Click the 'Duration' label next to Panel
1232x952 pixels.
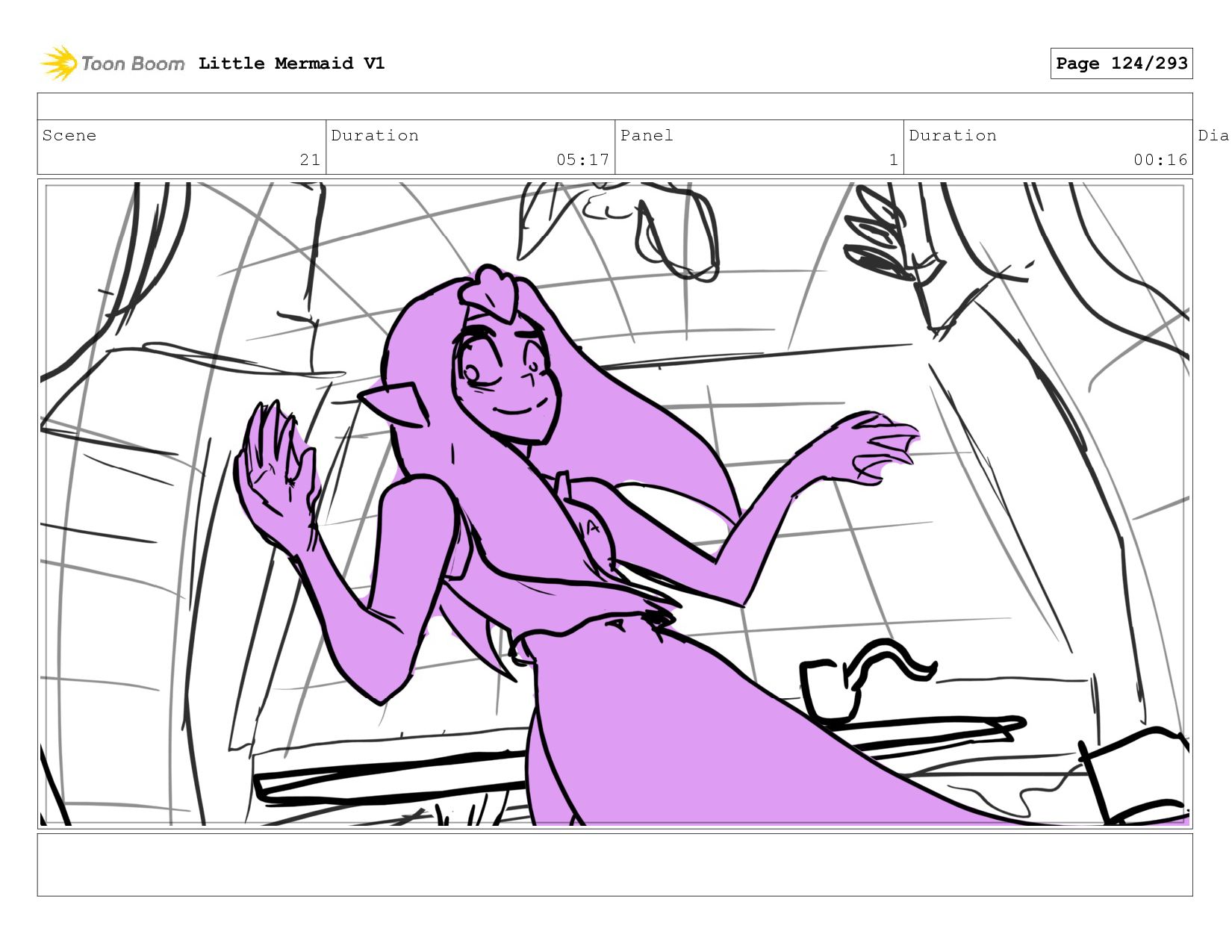pos(953,135)
